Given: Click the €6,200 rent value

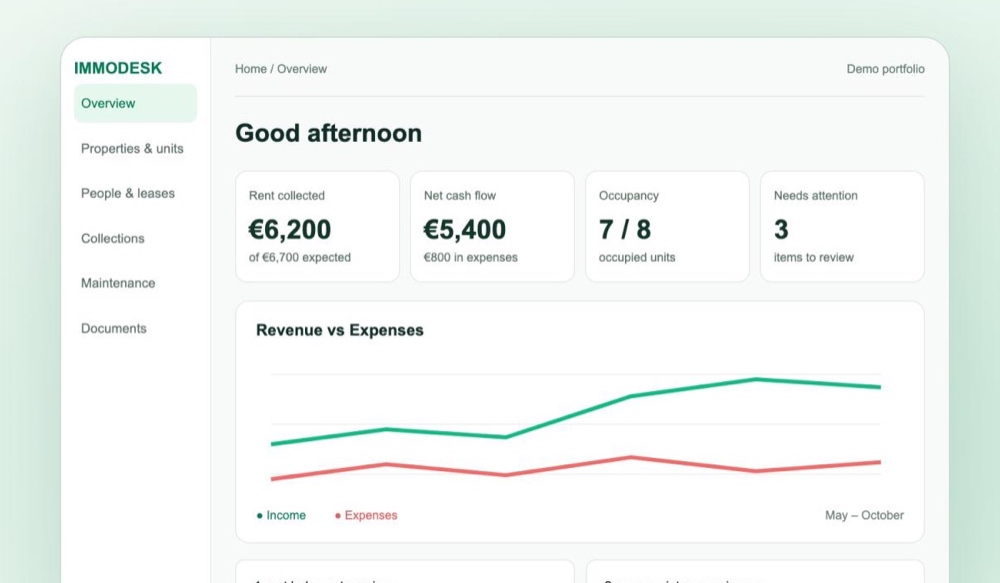Looking at the screenshot, I should [290, 230].
